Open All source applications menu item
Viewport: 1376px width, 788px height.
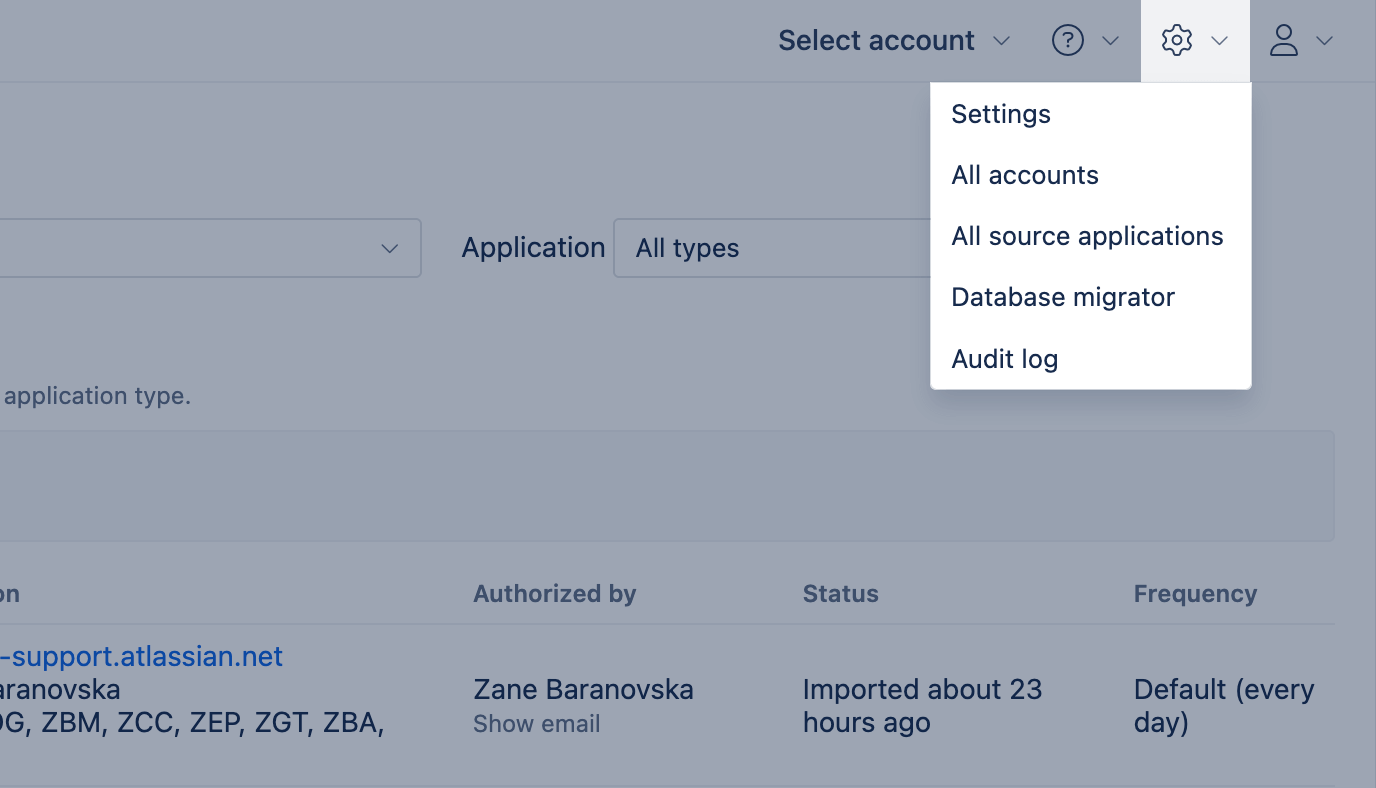[1087, 236]
